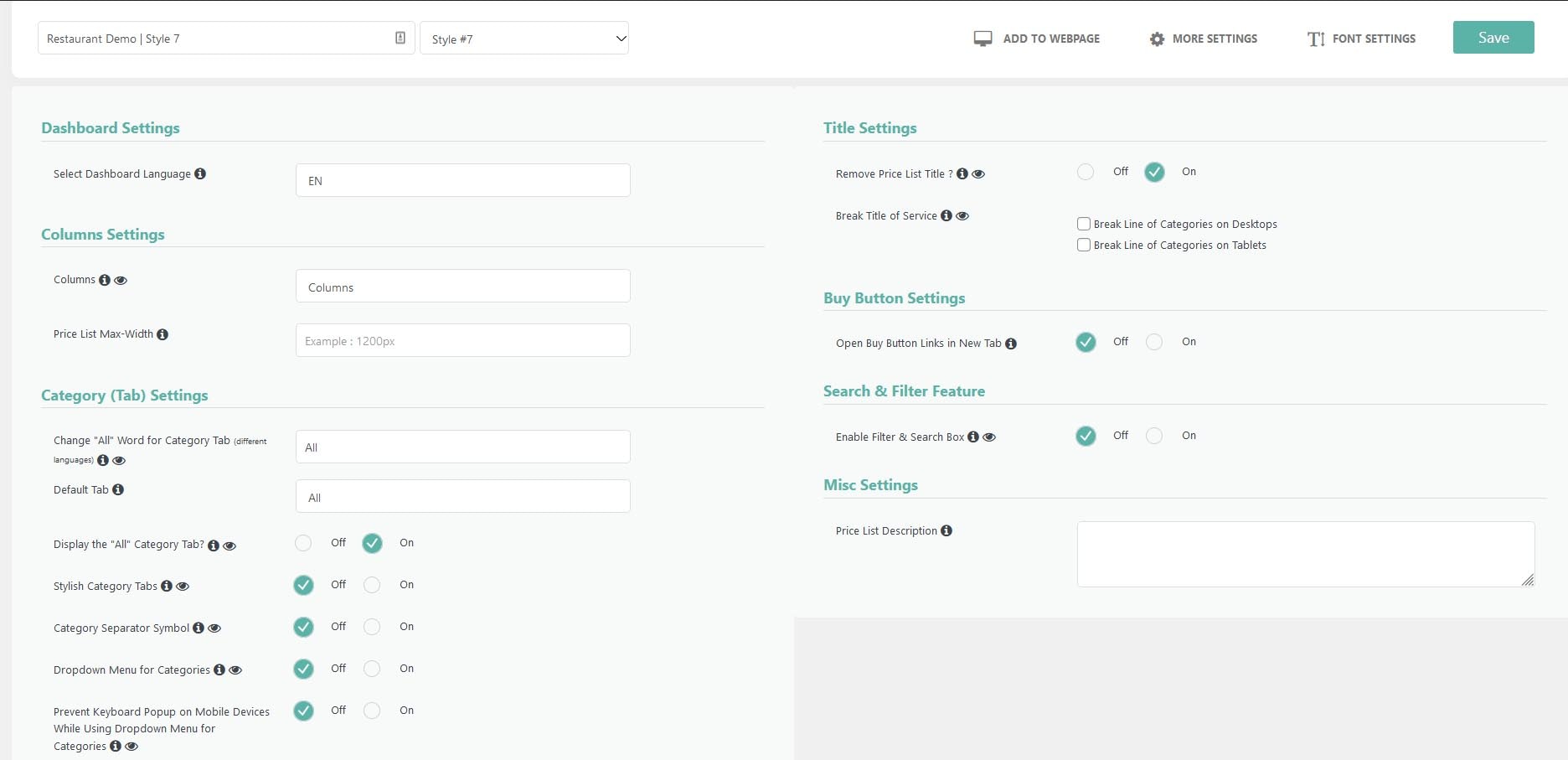The width and height of the screenshot is (1568, 760).
Task: Turn Category Separator Symbol On
Action: (372, 627)
